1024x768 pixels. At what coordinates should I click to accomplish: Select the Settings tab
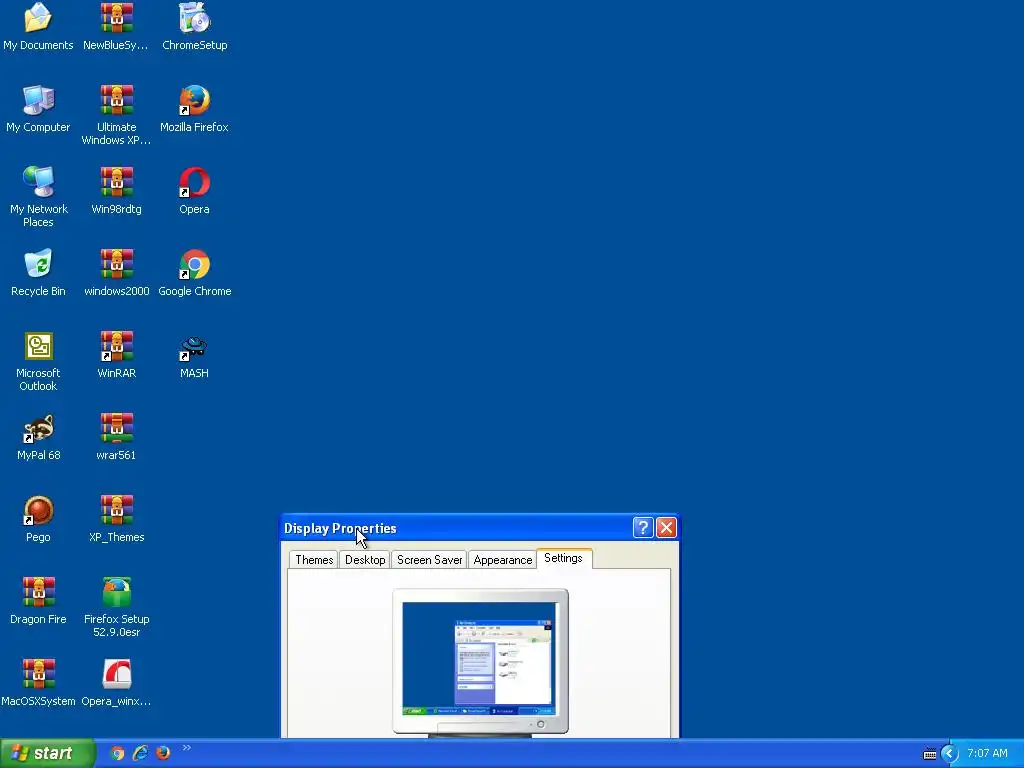[x=564, y=558]
